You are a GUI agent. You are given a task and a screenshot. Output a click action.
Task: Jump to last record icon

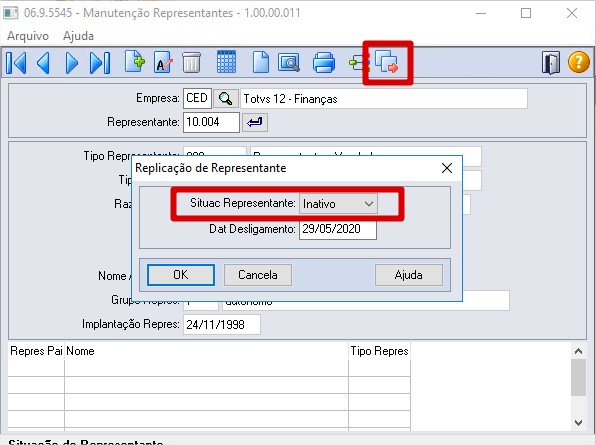(x=100, y=63)
